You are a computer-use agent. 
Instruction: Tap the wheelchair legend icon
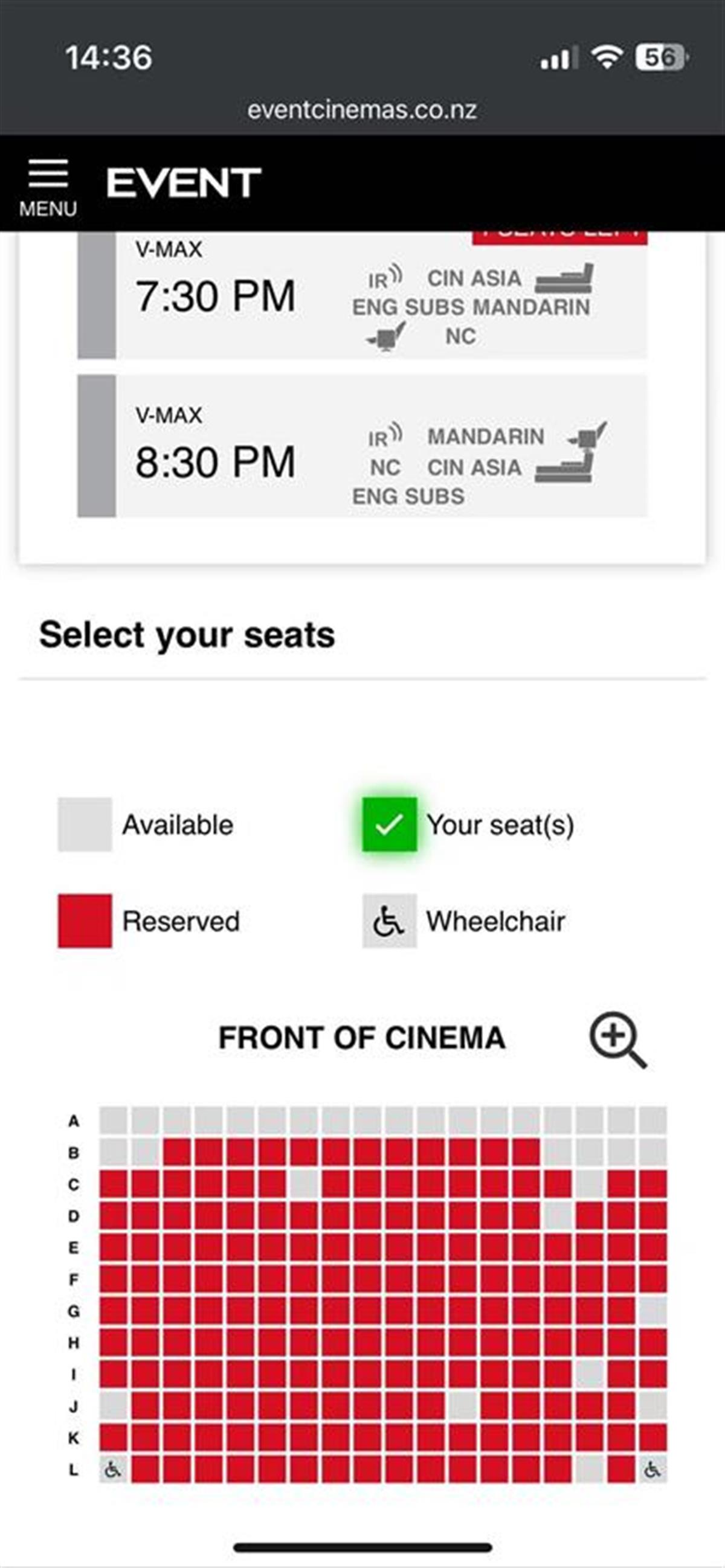(390, 921)
